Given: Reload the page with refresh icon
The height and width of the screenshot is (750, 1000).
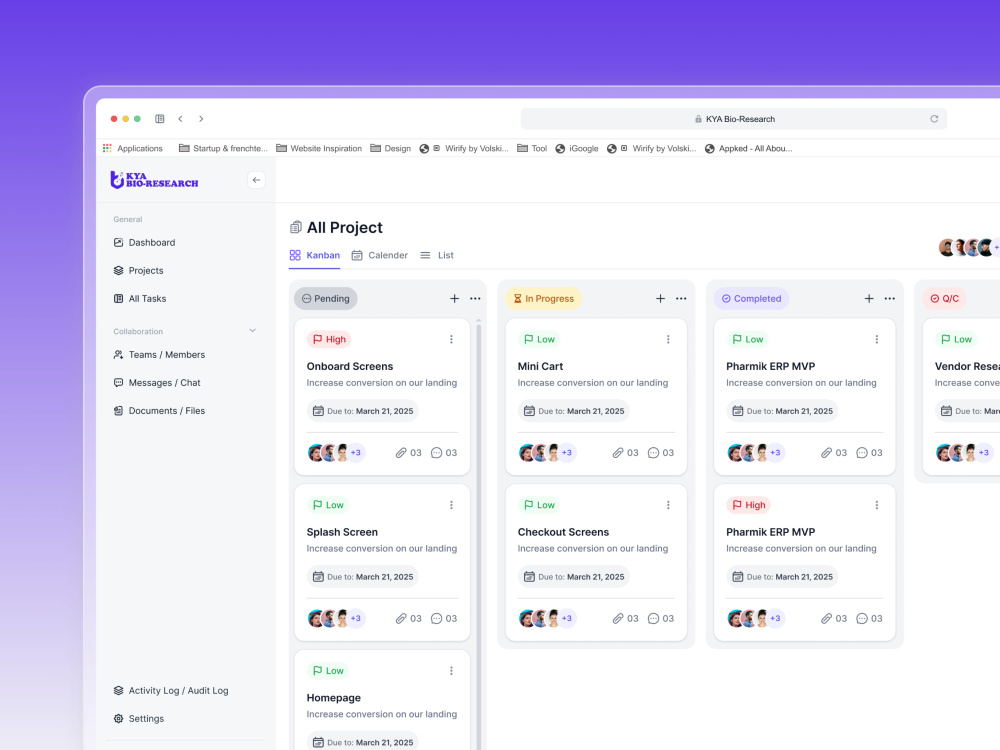Looking at the screenshot, I should point(934,119).
